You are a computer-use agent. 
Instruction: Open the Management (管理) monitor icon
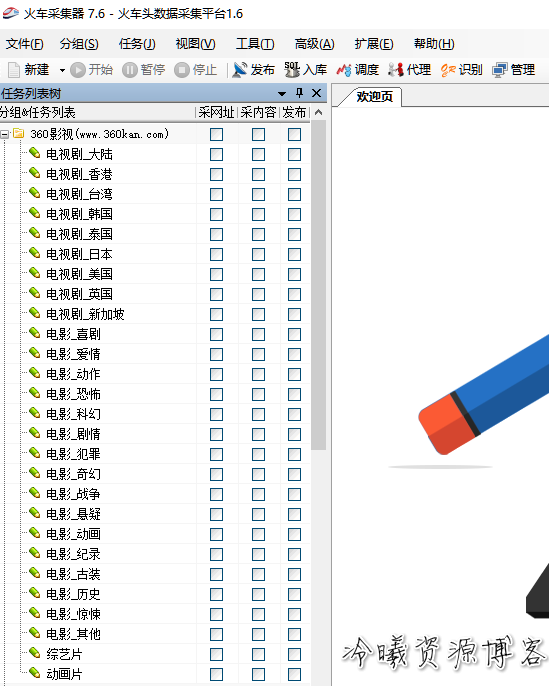pos(500,70)
